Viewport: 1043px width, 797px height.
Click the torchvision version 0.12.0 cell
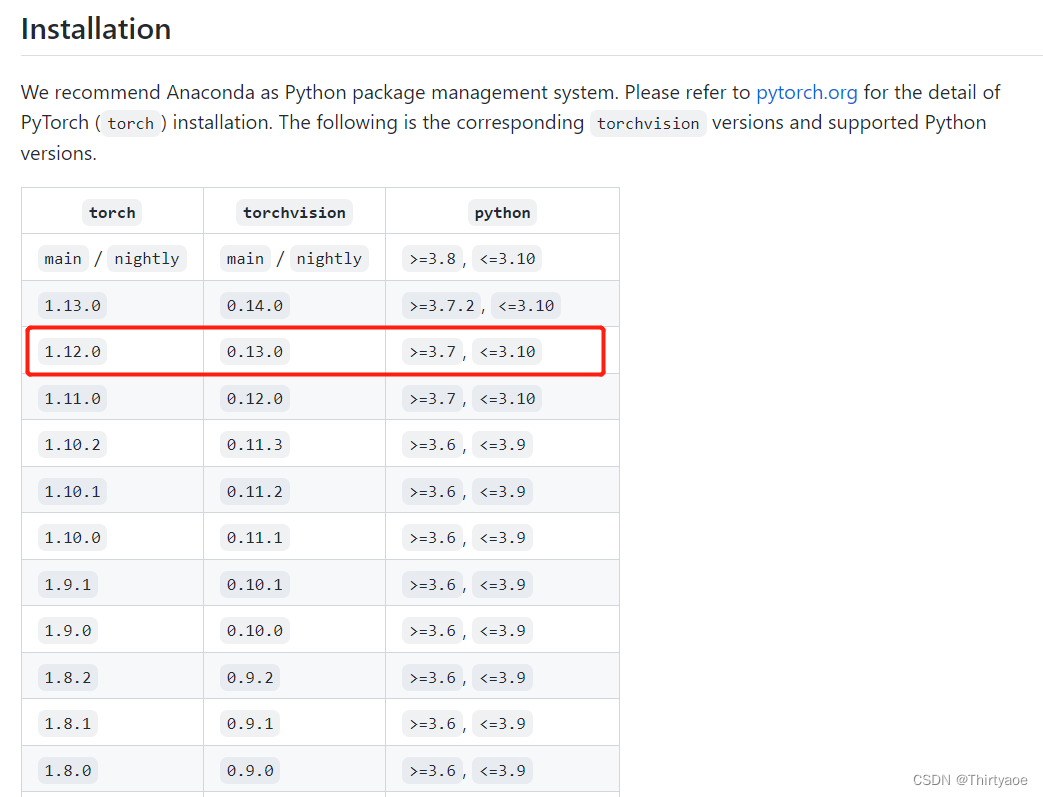tap(254, 399)
